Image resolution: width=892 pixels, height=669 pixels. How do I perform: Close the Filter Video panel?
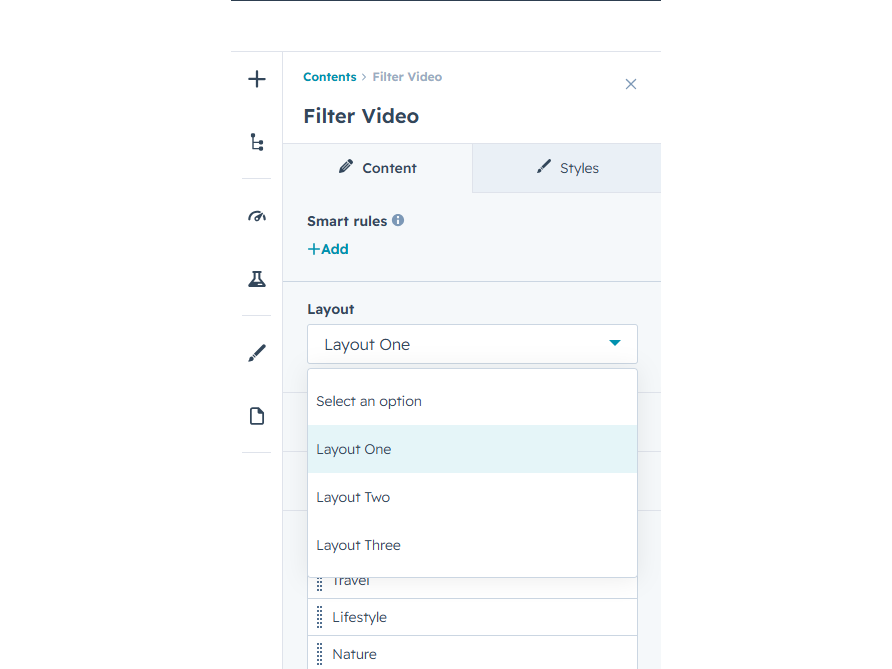pos(630,84)
